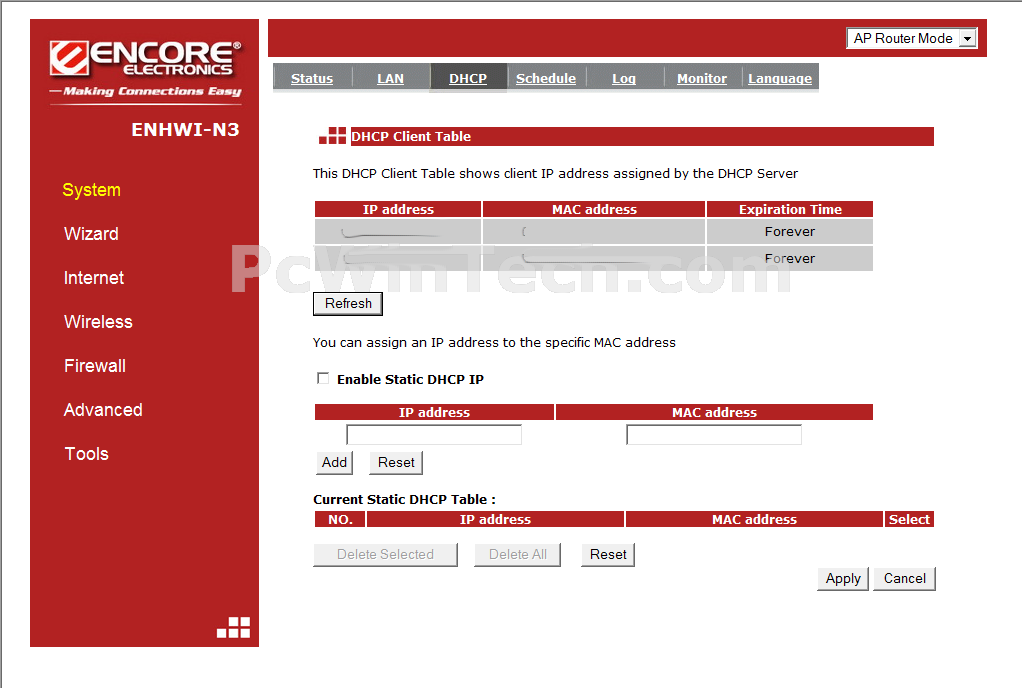The height and width of the screenshot is (688, 1022).
Task: Click the first row's Forever expiration cell
Action: 790,231
